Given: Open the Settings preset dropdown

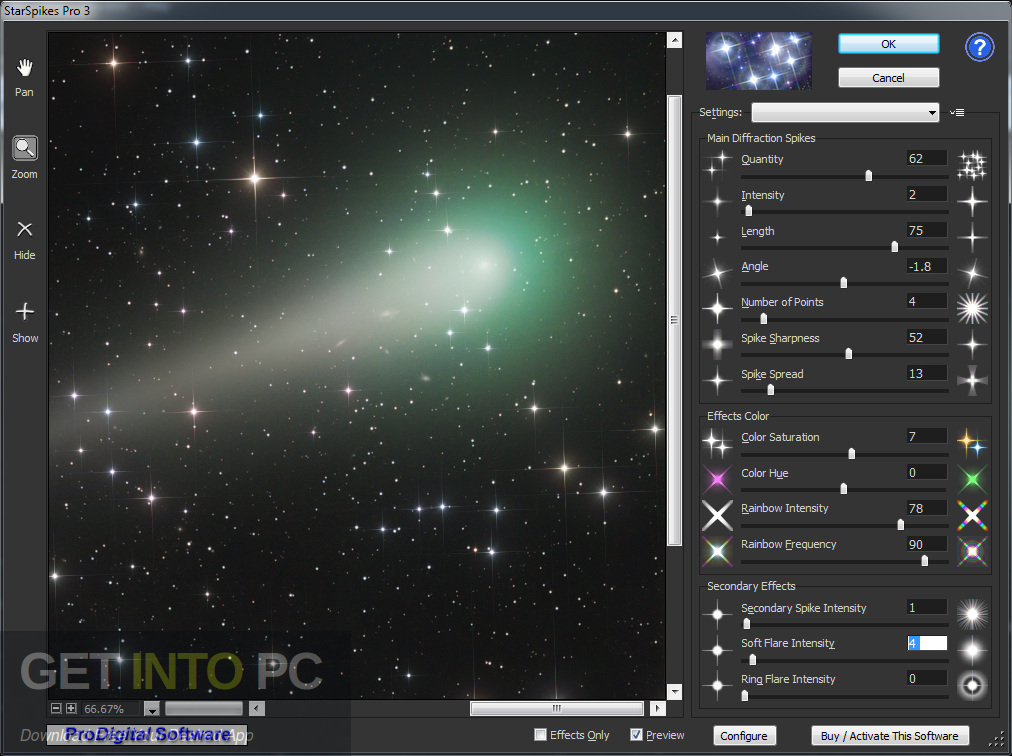Looking at the screenshot, I should coord(845,112).
